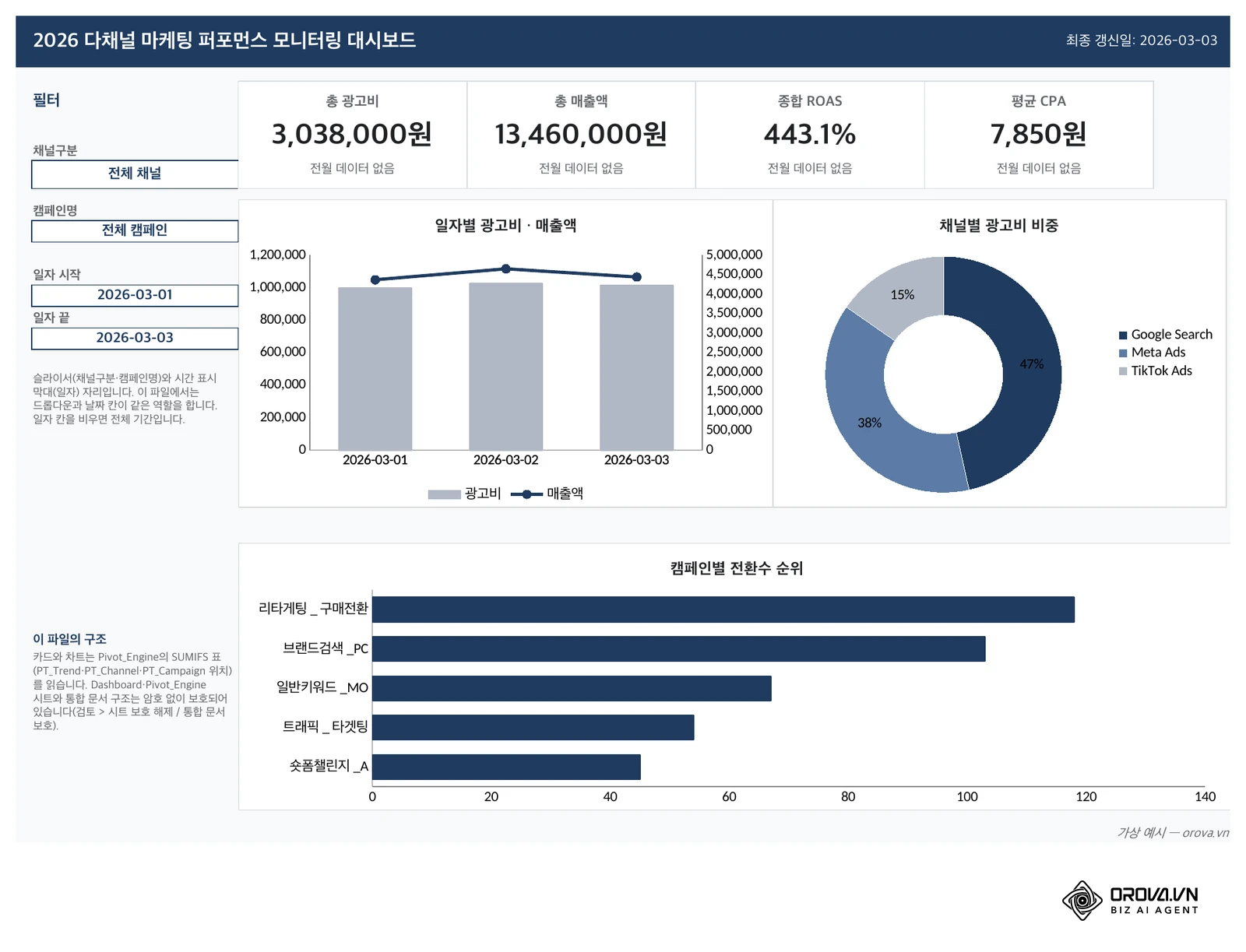Click the 숏폼챌린지 _A bar
Viewport: 1246px width, 952px height.
tap(507, 767)
